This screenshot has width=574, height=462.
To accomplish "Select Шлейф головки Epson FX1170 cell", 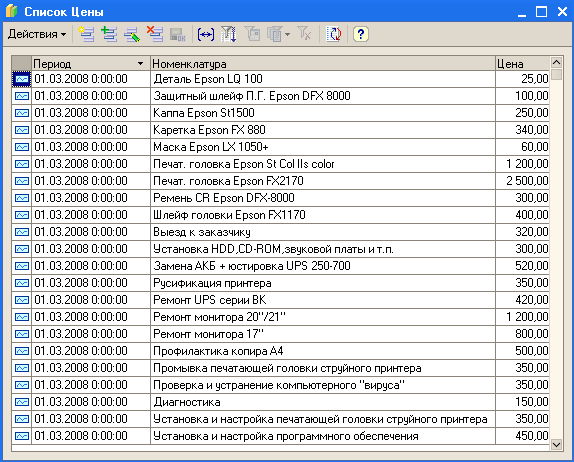I will pos(323,215).
